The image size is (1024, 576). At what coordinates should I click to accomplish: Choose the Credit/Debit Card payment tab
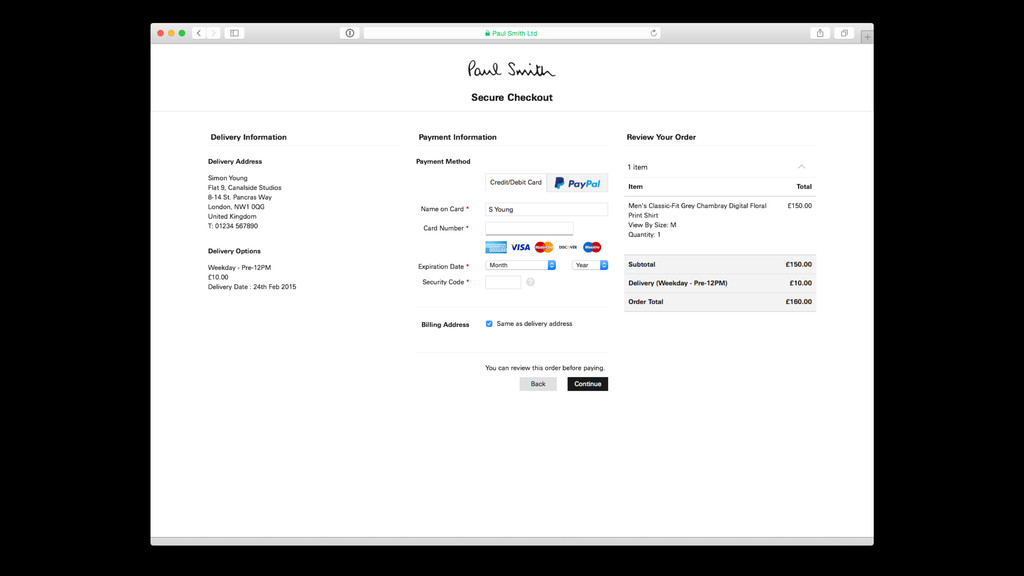(x=516, y=182)
